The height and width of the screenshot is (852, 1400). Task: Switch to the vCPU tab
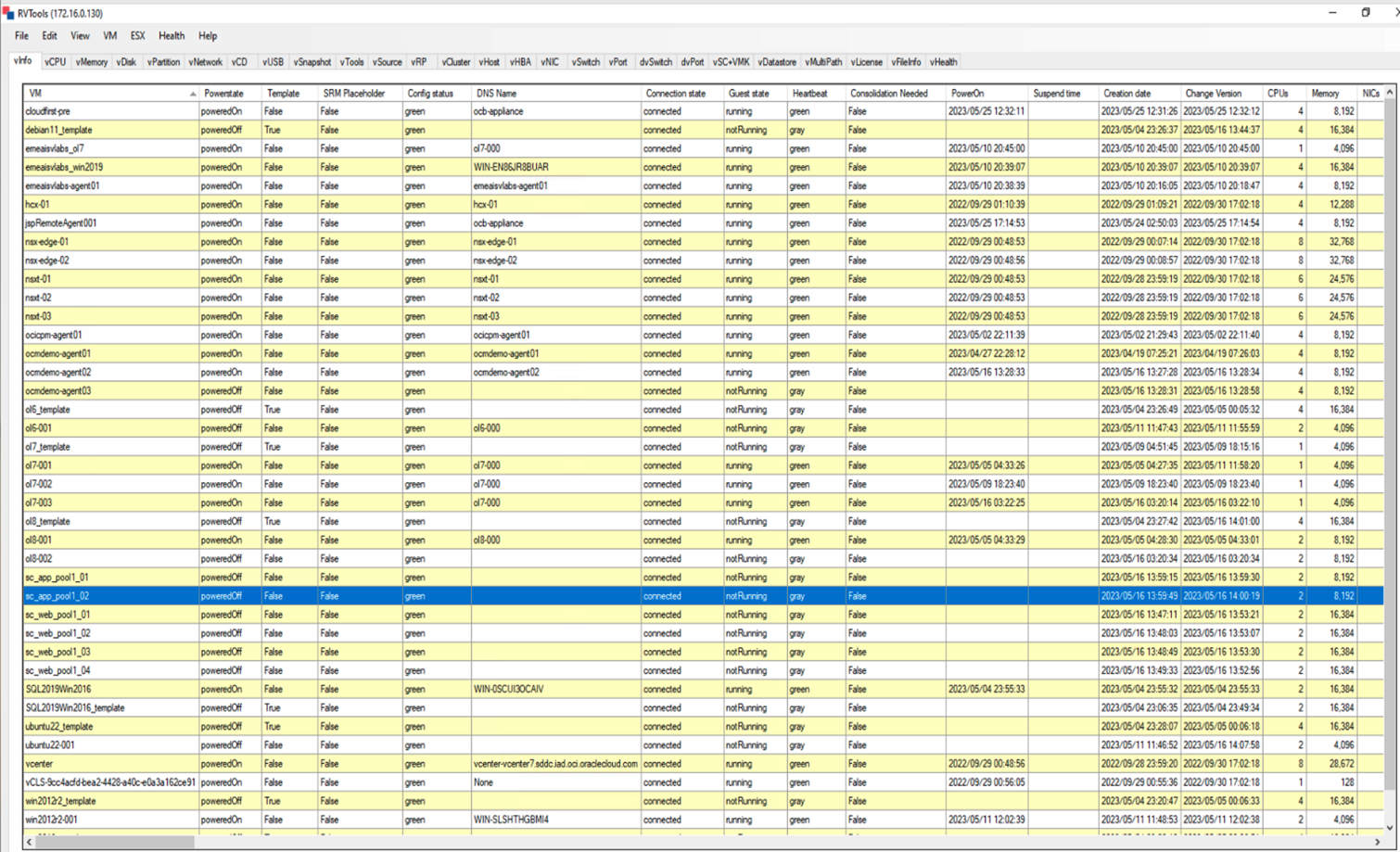pyautogui.click(x=56, y=62)
